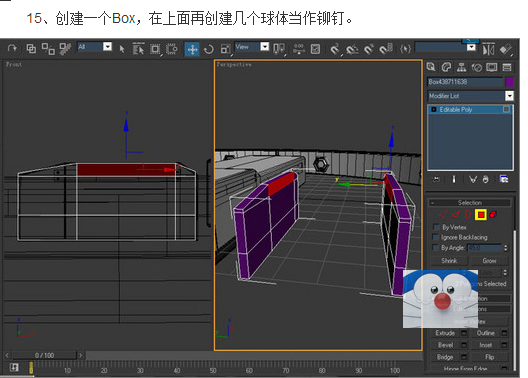Enable the By Vertex checkbox
528x378 pixels.
(x=436, y=227)
